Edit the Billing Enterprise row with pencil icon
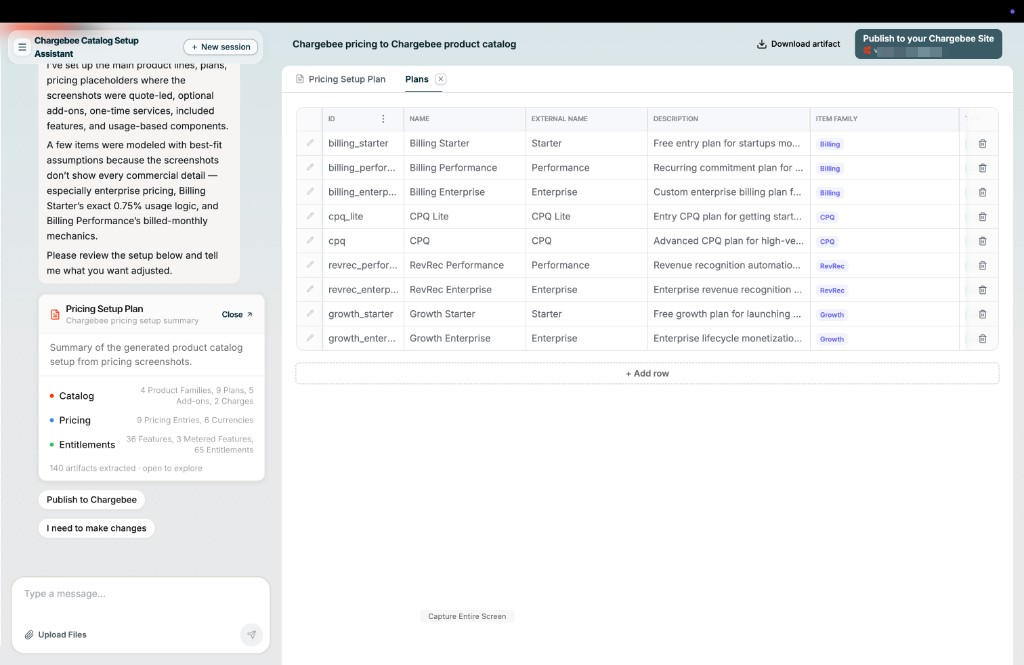Screen dimensions: 1024x665 [x=310, y=192]
